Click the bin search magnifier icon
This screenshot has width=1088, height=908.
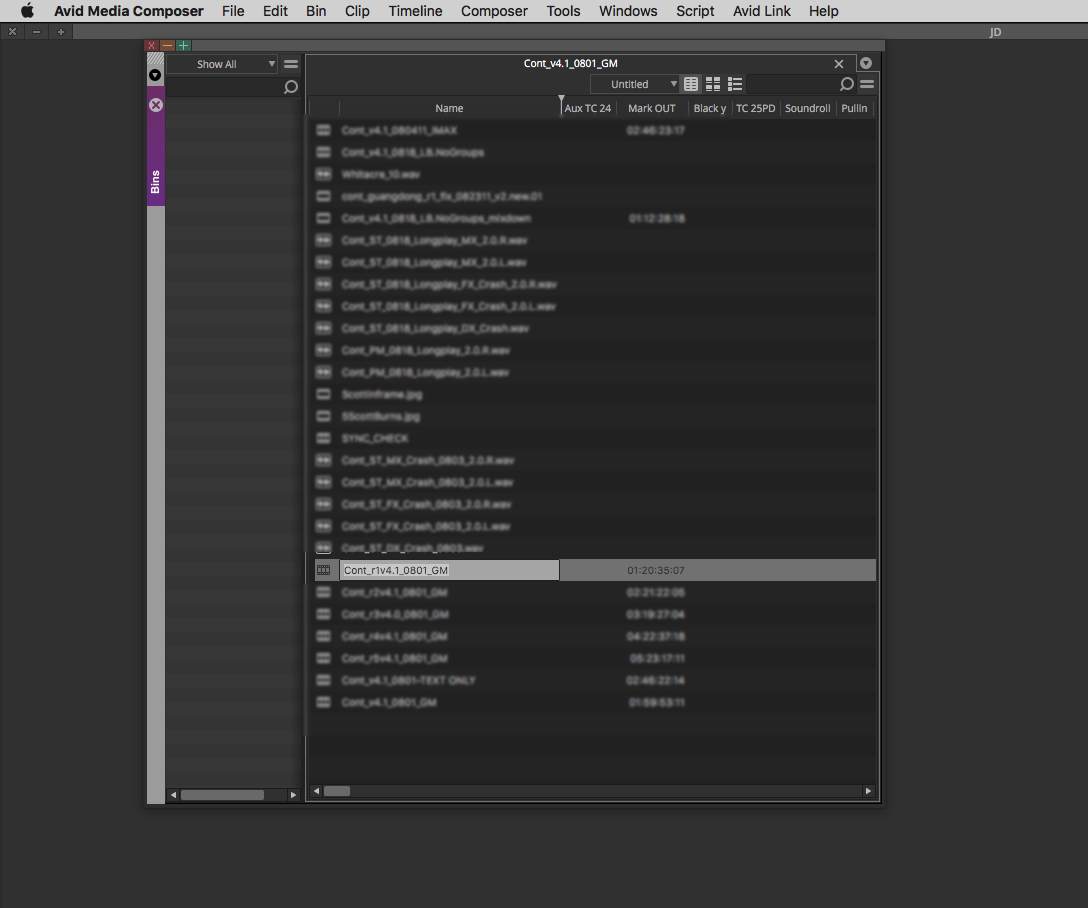coord(847,85)
